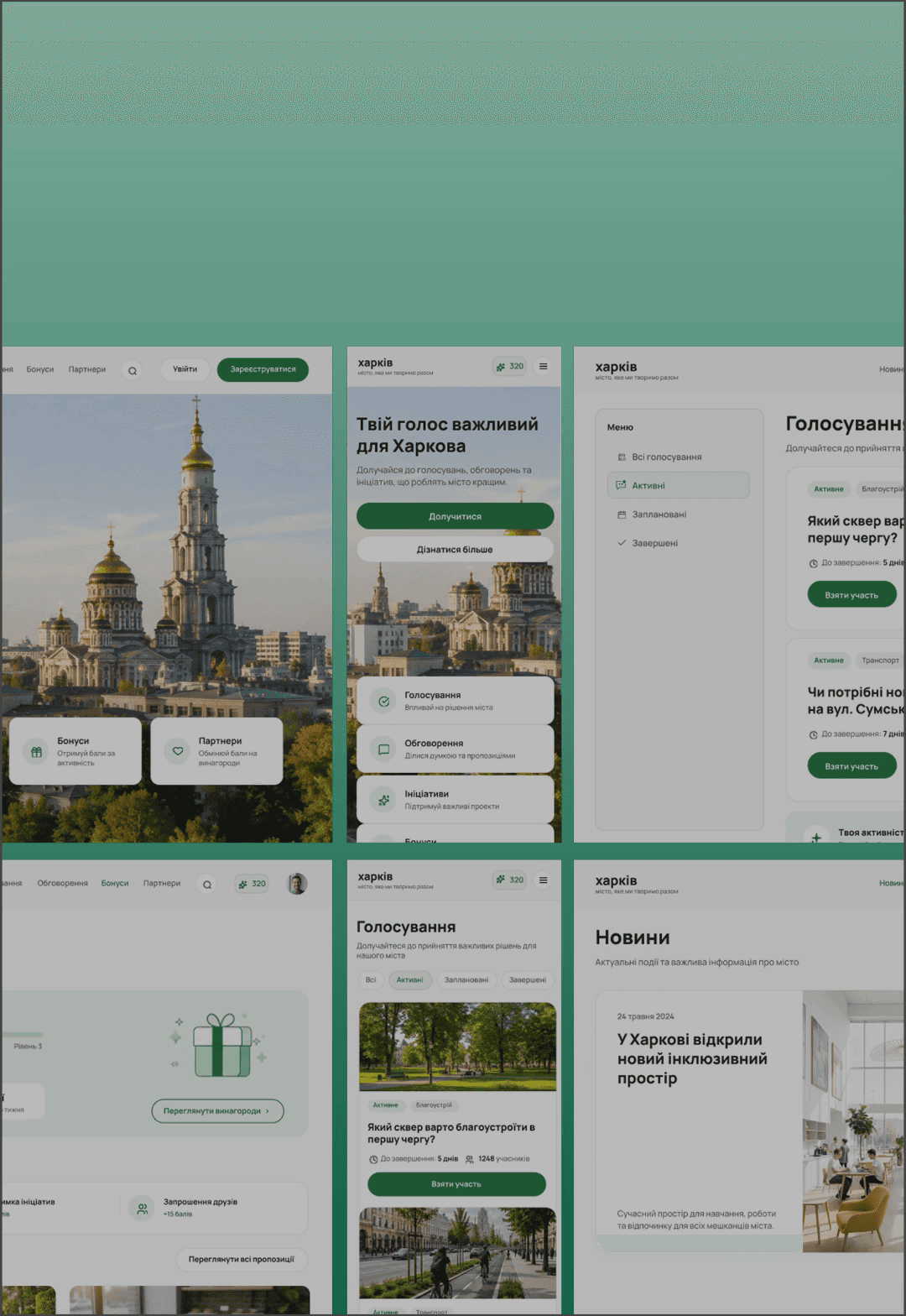Viewport: 906px width, 1316px height.
Task: Click the 'Увійти' button
Action: click(185, 369)
